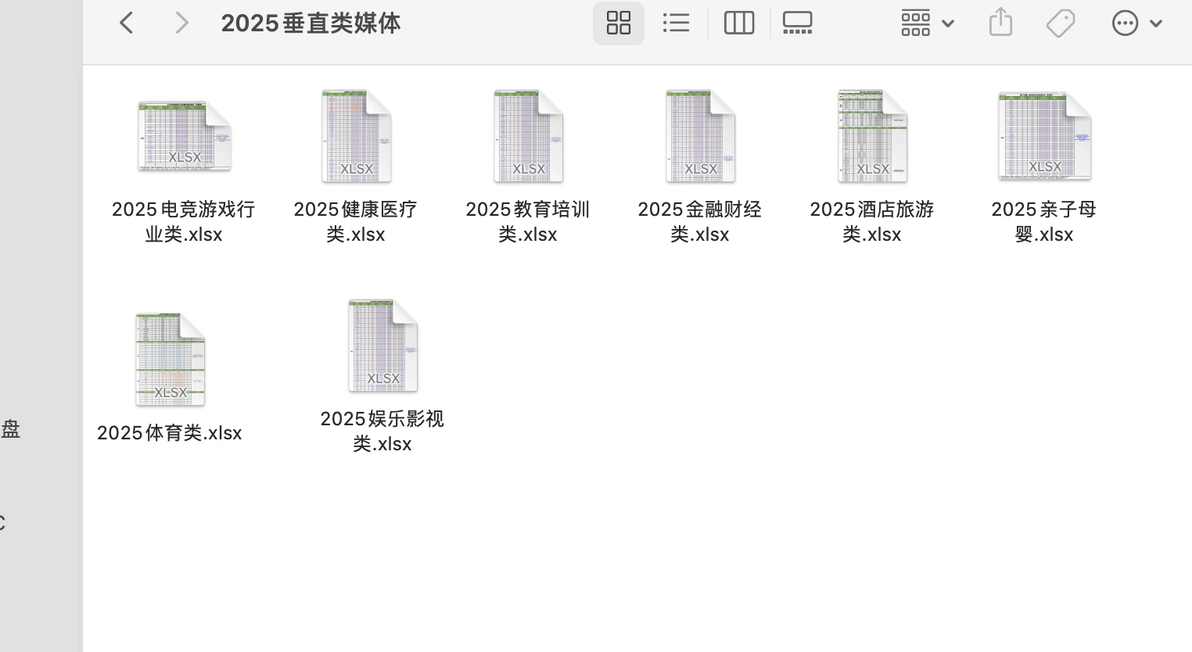The image size is (1192, 652).
Task: Click the file name 2025娱乐影视类.xlsx
Action: (382, 431)
